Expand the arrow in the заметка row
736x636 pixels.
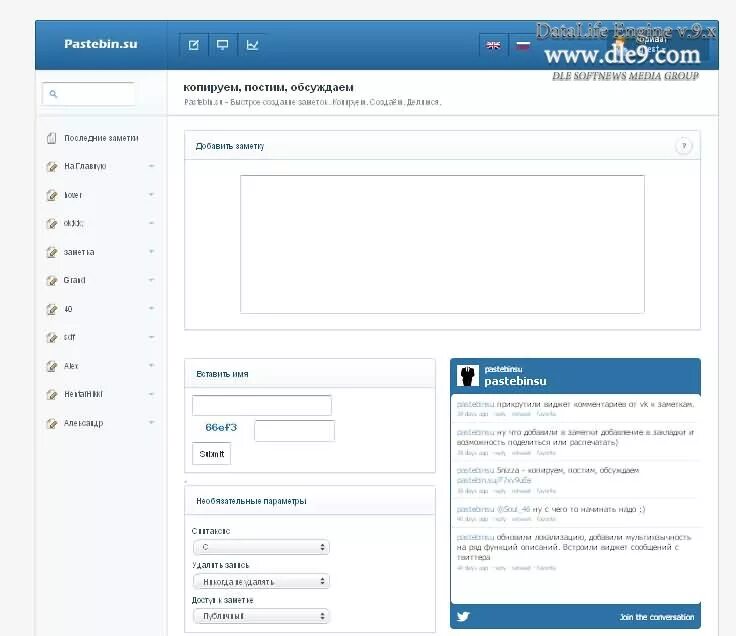click(151, 252)
